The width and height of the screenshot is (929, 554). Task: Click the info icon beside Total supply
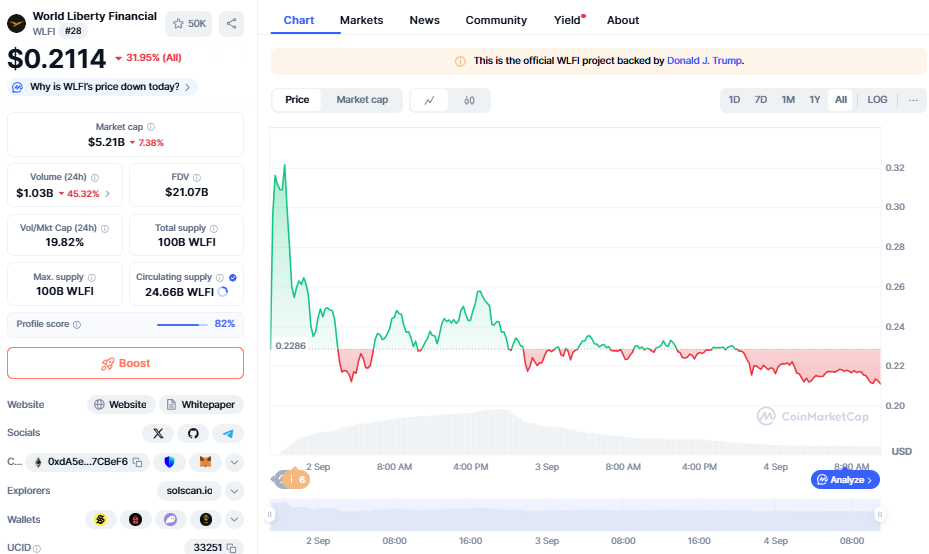tap(214, 228)
